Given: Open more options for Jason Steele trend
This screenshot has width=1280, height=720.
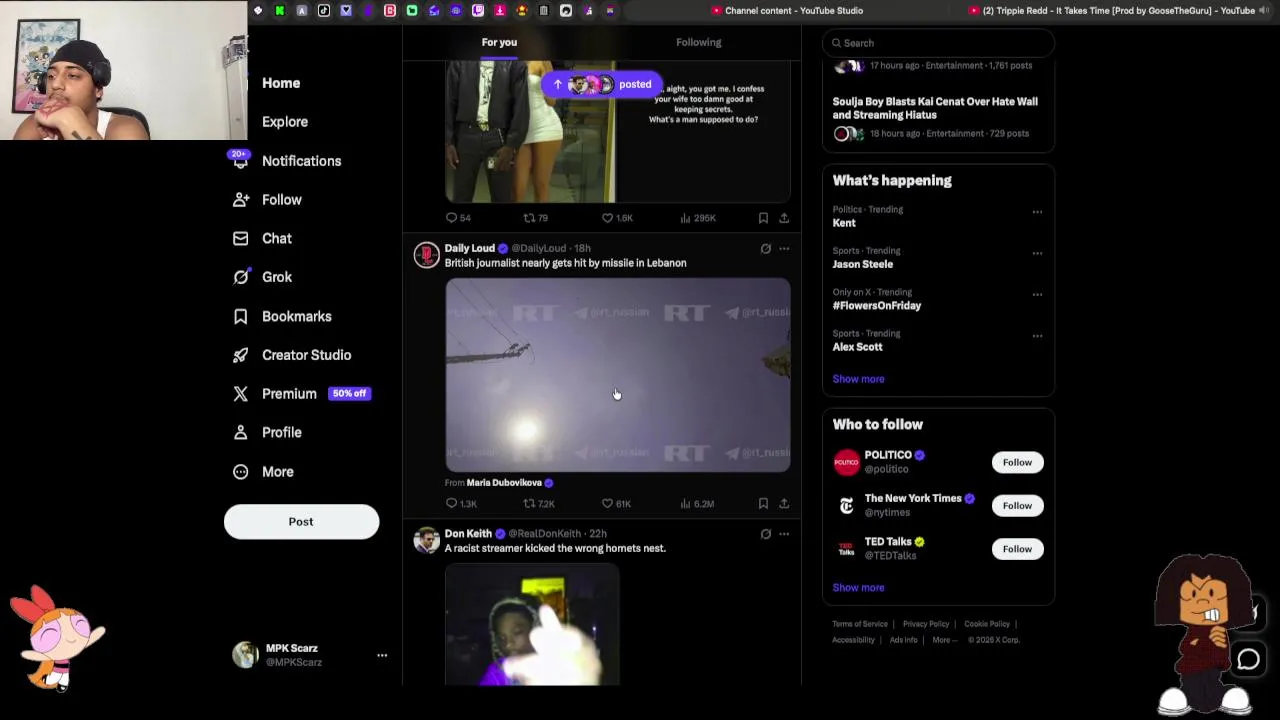Looking at the screenshot, I should tap(1037, 253).
